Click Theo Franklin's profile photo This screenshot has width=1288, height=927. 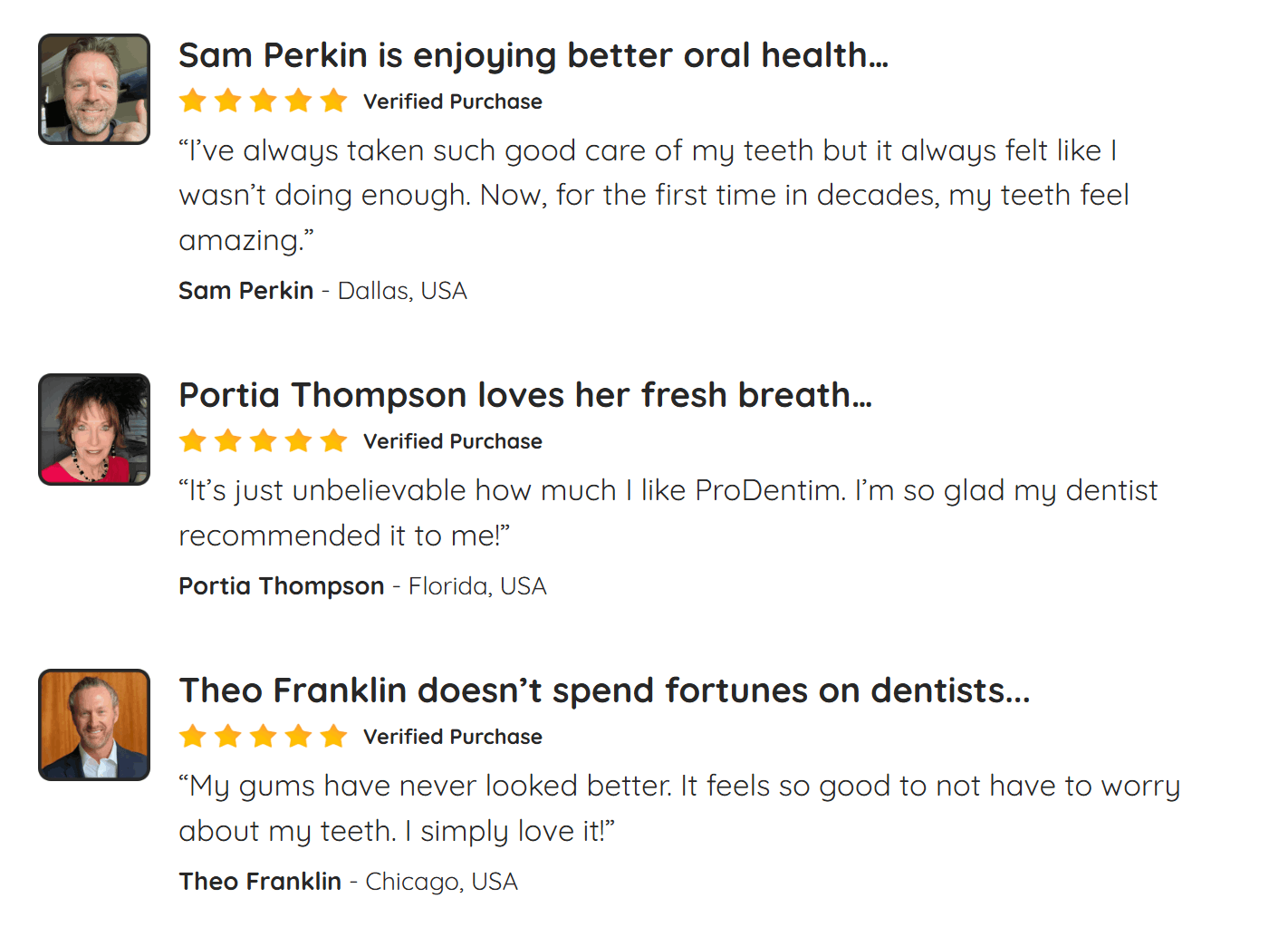pos(94,725)
